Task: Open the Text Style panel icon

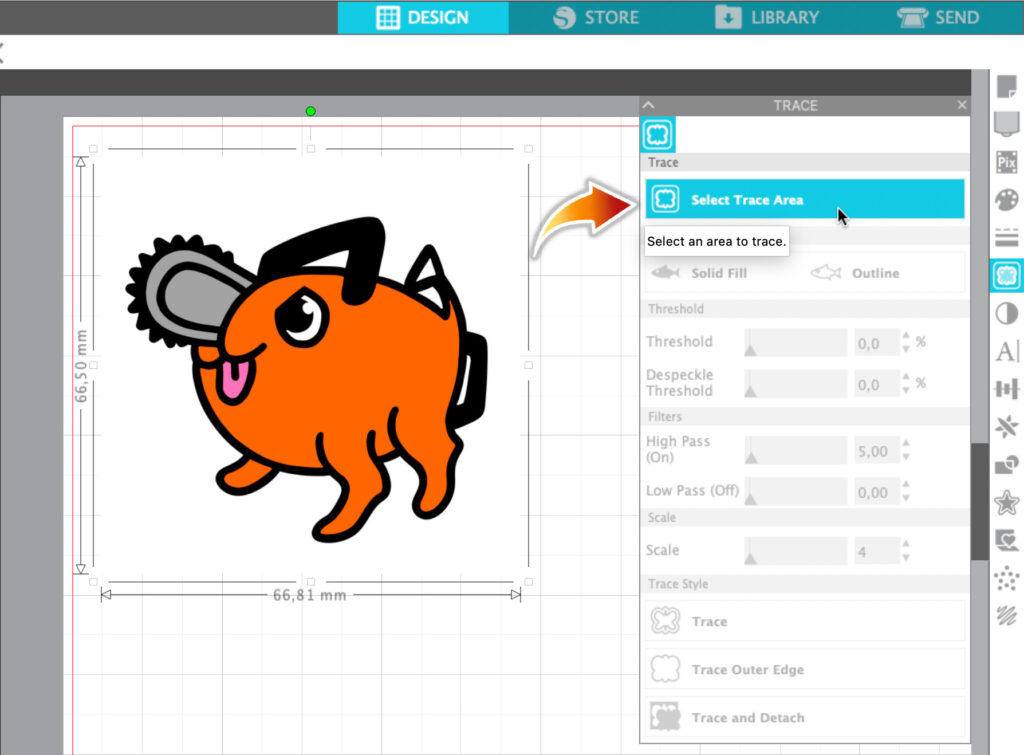Action: (1006, 352)
